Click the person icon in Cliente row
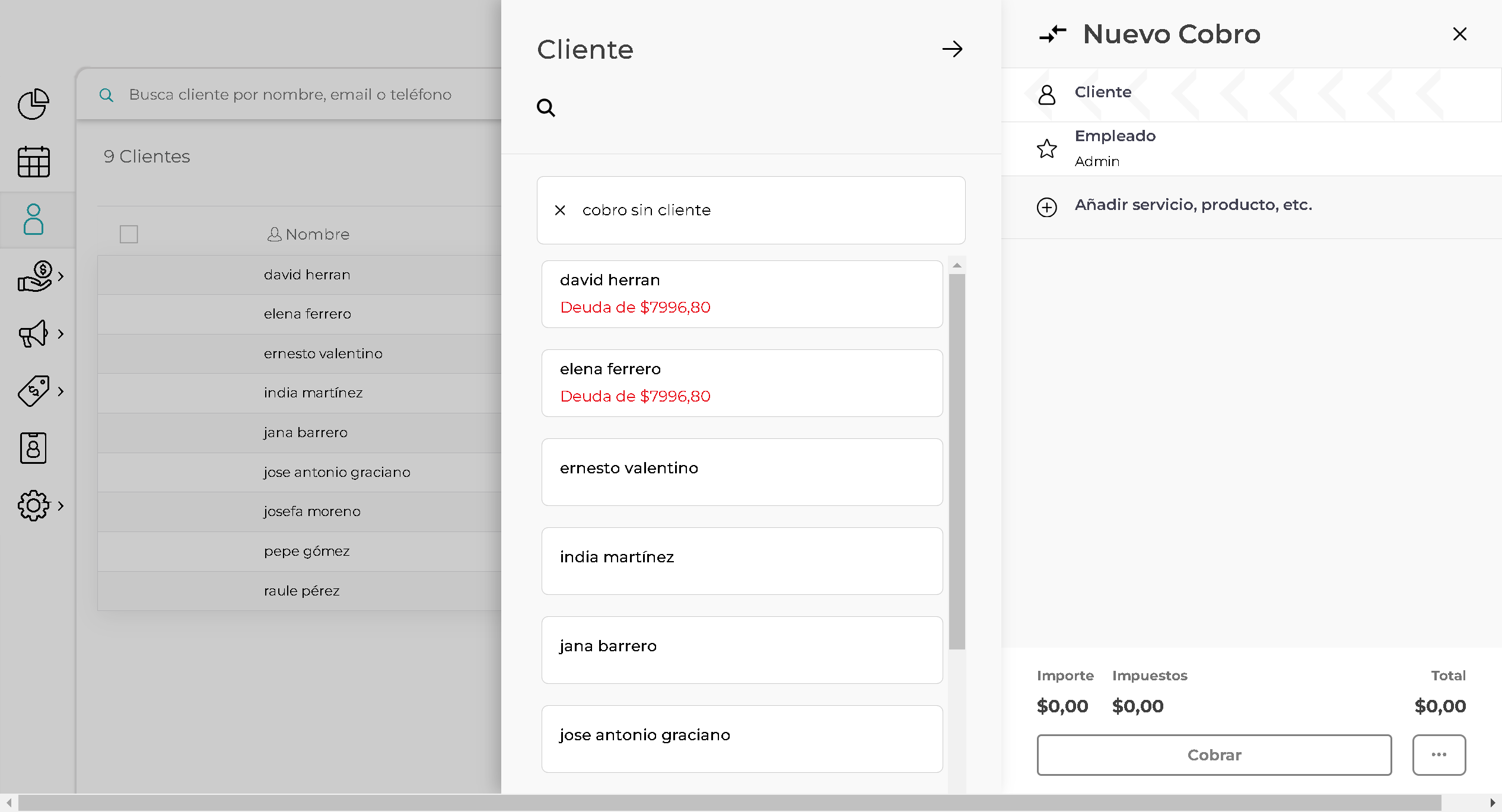This screenshot has width=1502, height=812. pos(1047,94)
